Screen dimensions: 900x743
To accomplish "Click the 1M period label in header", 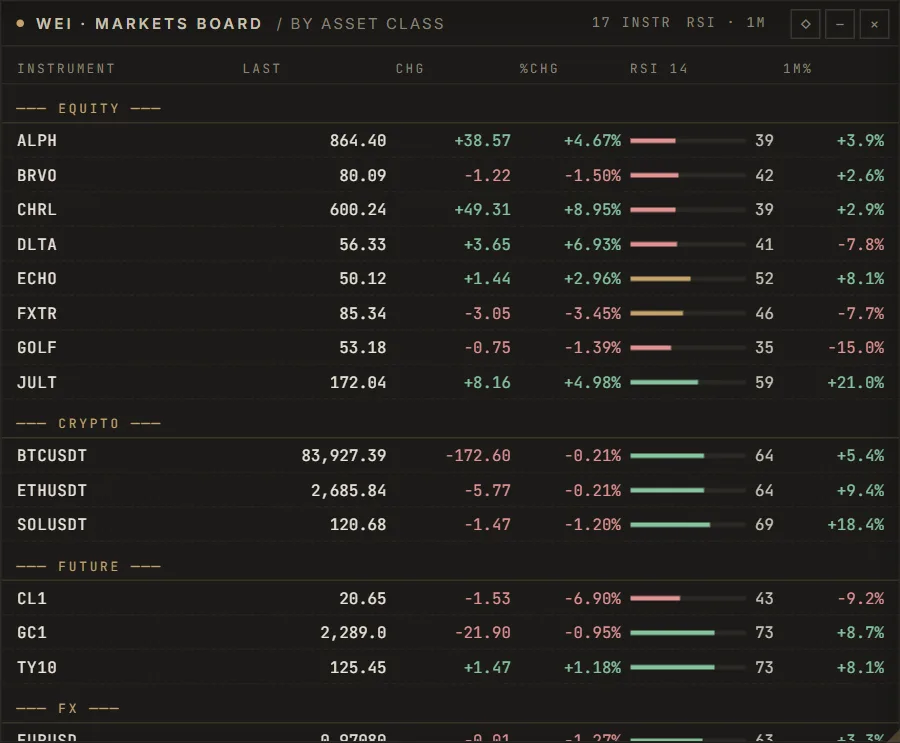I will coord(755,23).
